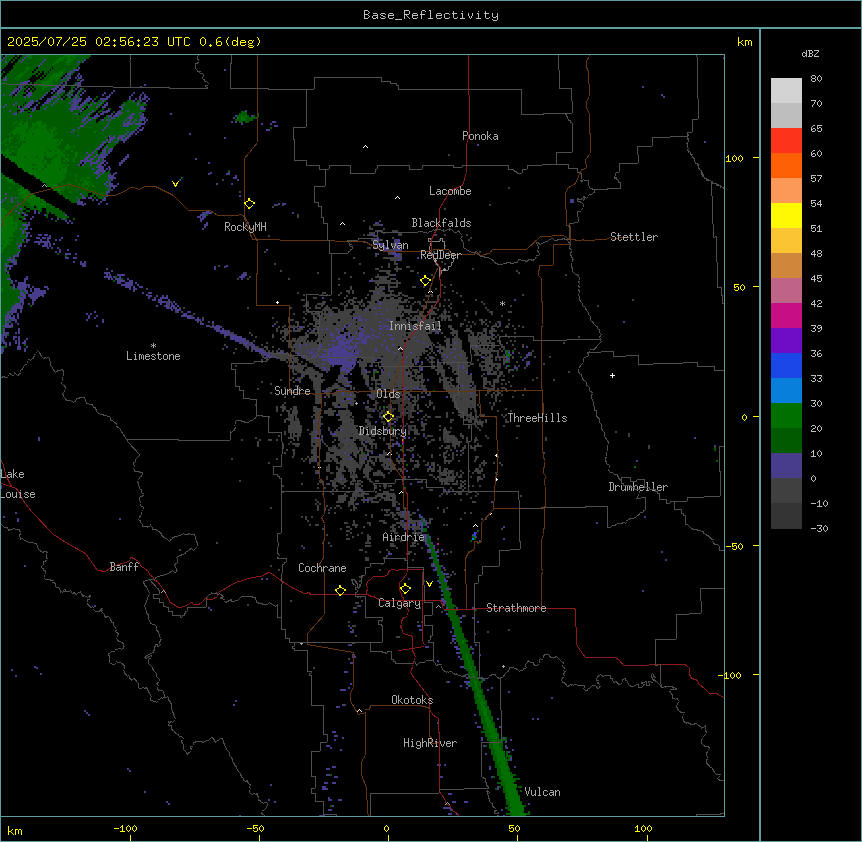Image resolution: width=862 pixels, height=842 pixels.
Task: Click the dBZ legend heading
Action: pos(810,53)
